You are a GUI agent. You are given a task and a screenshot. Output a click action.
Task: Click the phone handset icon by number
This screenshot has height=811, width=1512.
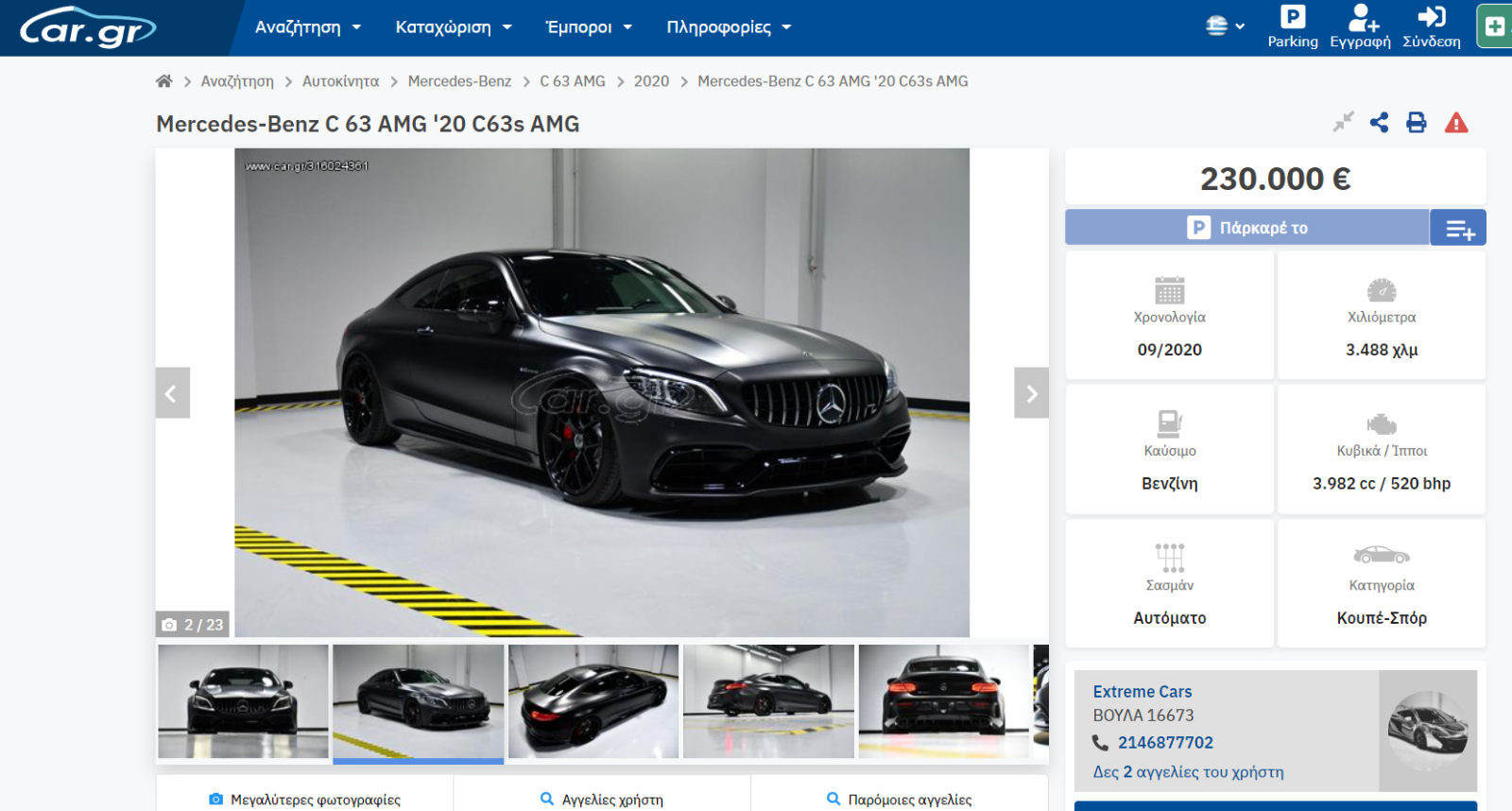(x=1100, y=743)
